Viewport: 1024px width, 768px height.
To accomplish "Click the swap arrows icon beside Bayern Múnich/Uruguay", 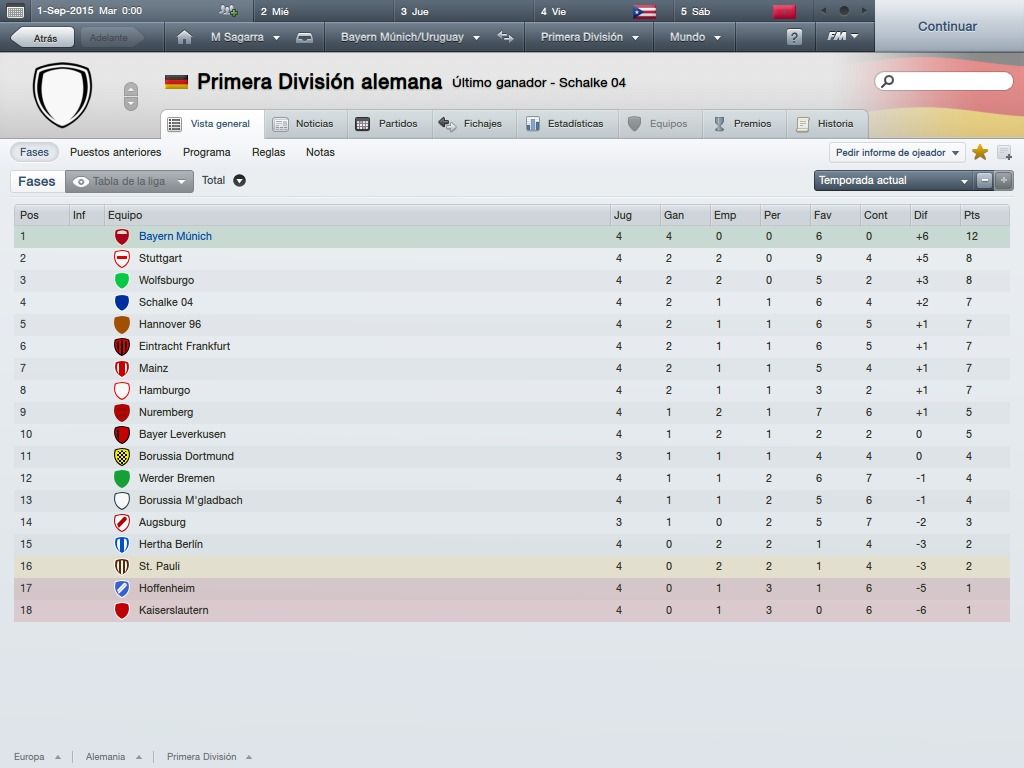I will click(505, 37).
